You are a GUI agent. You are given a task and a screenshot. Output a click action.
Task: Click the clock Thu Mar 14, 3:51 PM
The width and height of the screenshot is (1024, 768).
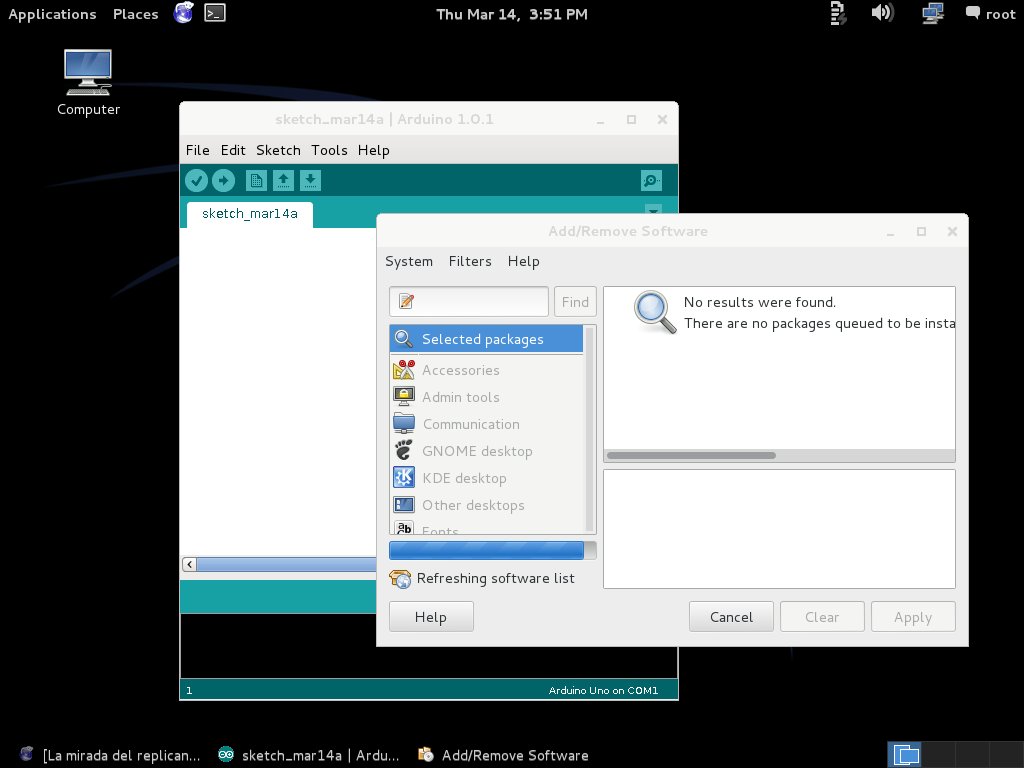[512, 14]
